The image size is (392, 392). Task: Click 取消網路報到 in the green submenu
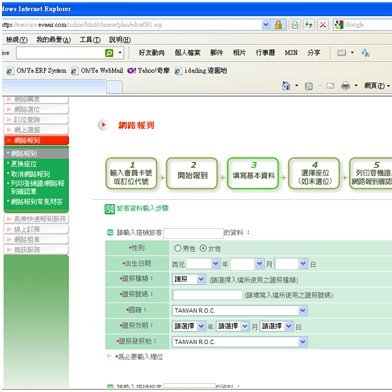30,174
